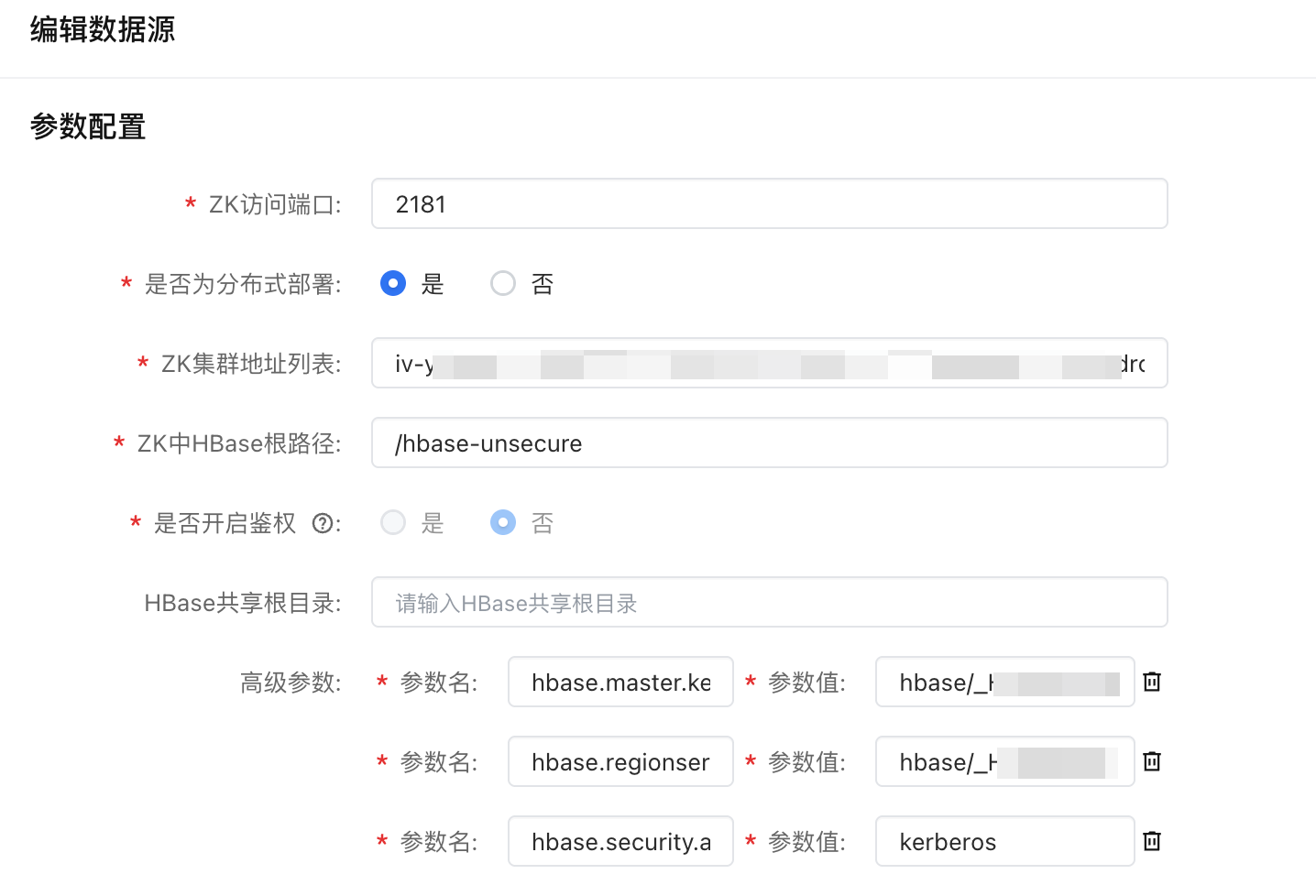Select 是 for 是否为分布式部署
Image resolution: width=1316 pixels, height=896 pixels.
393,284
